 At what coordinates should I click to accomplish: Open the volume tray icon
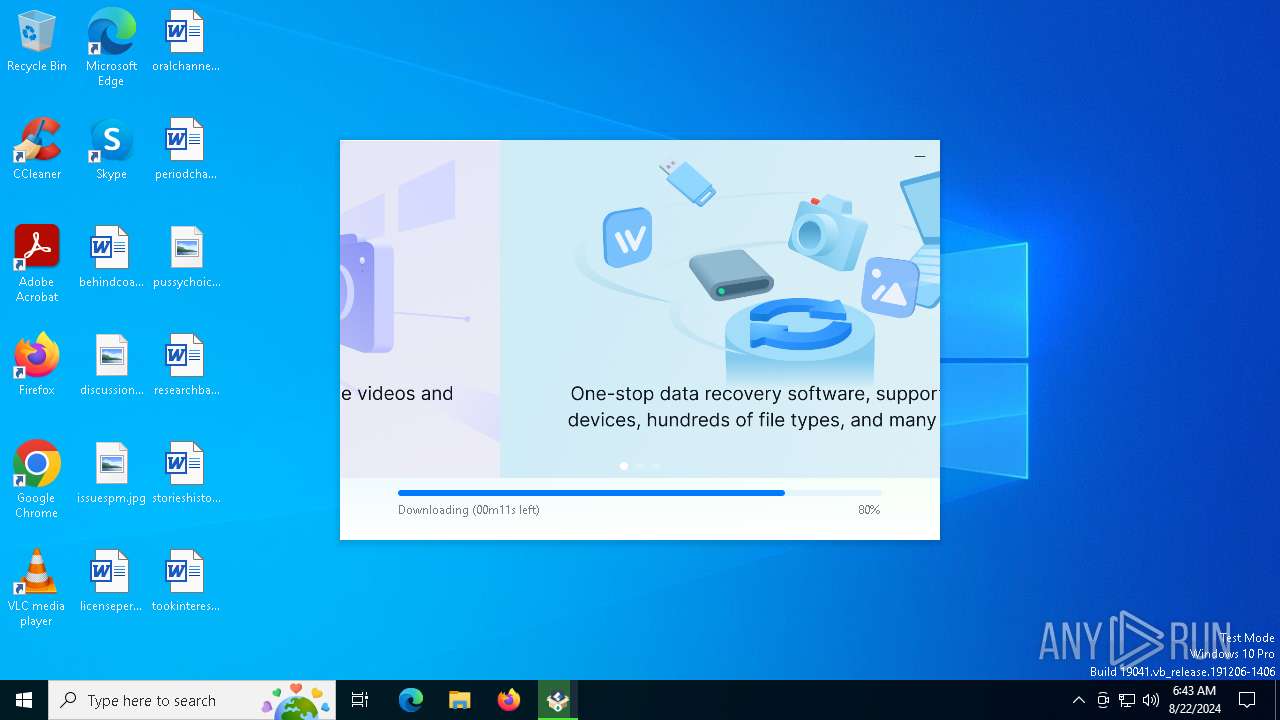click(1151, 700)
